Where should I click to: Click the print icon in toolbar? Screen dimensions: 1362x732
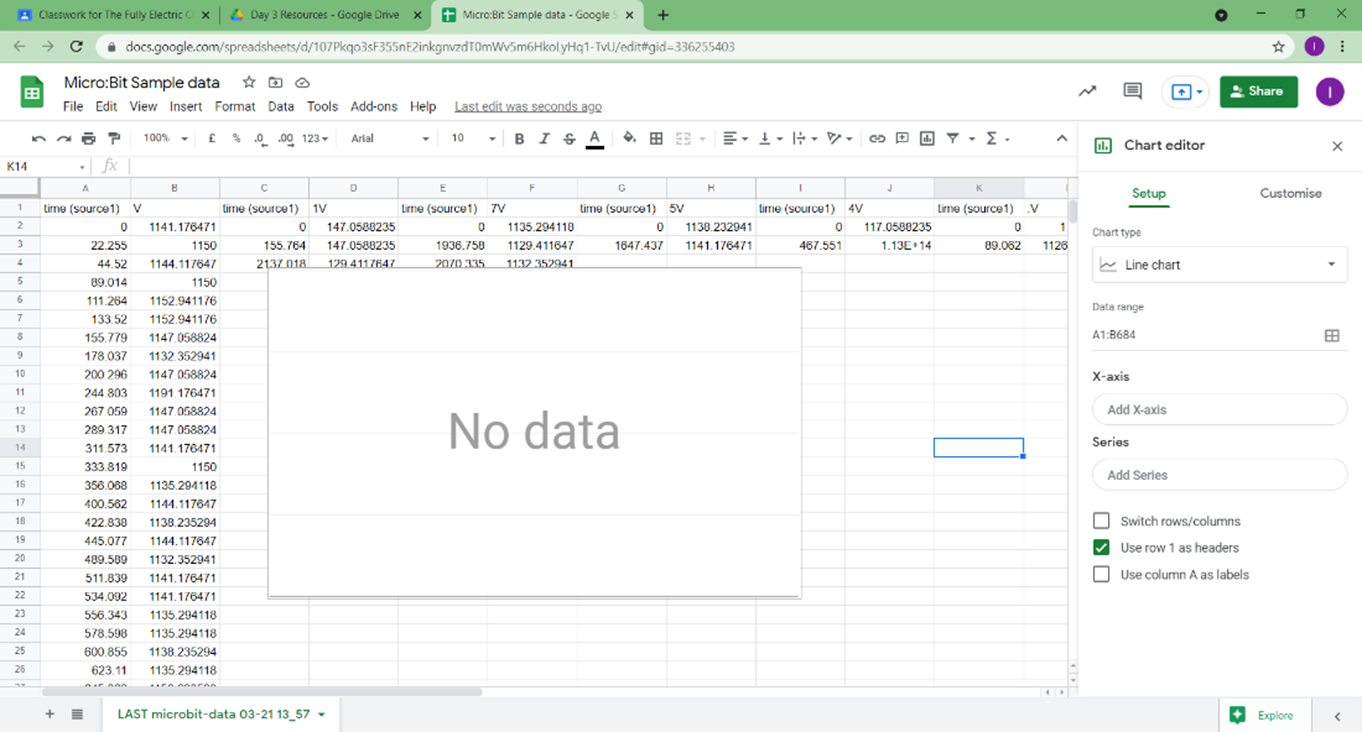click(x=89, y=139)
